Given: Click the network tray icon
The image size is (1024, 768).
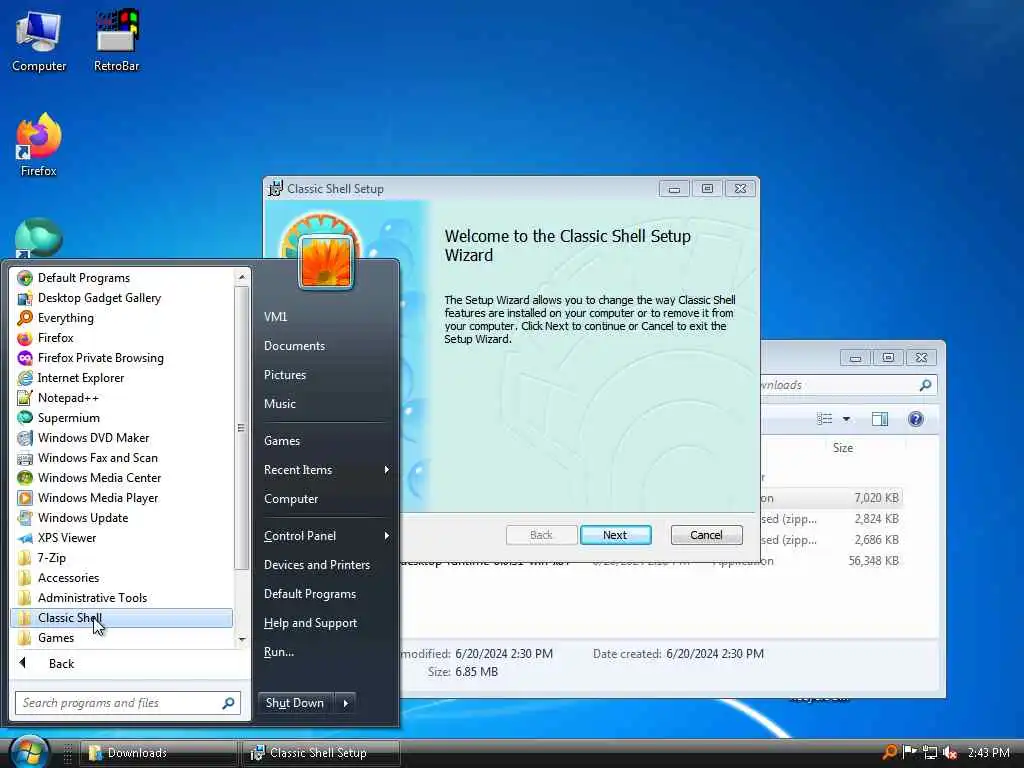Looking at the screenshot, I should pyautogui.click(x=930, y=752).
